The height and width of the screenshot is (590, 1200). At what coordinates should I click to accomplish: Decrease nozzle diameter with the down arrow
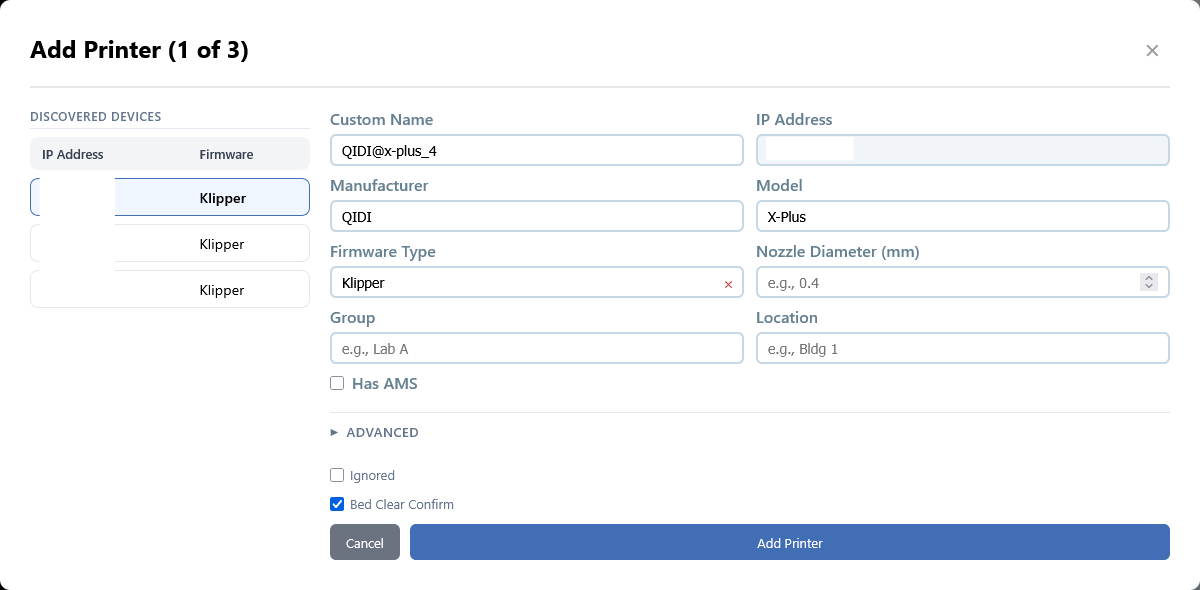pyautogui.click(x=1149, y=288)
